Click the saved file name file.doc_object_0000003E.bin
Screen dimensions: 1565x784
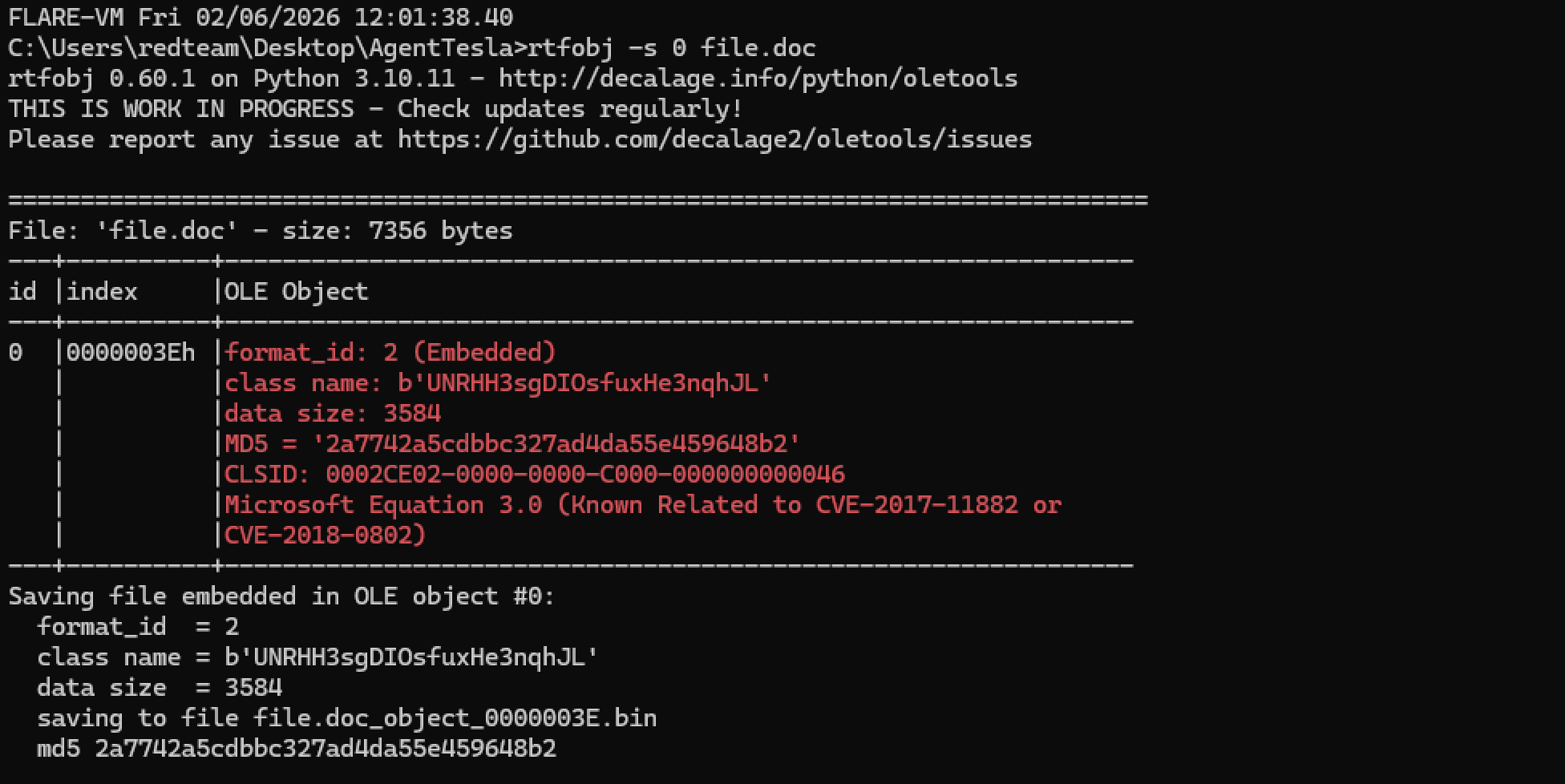pos(455,718)
